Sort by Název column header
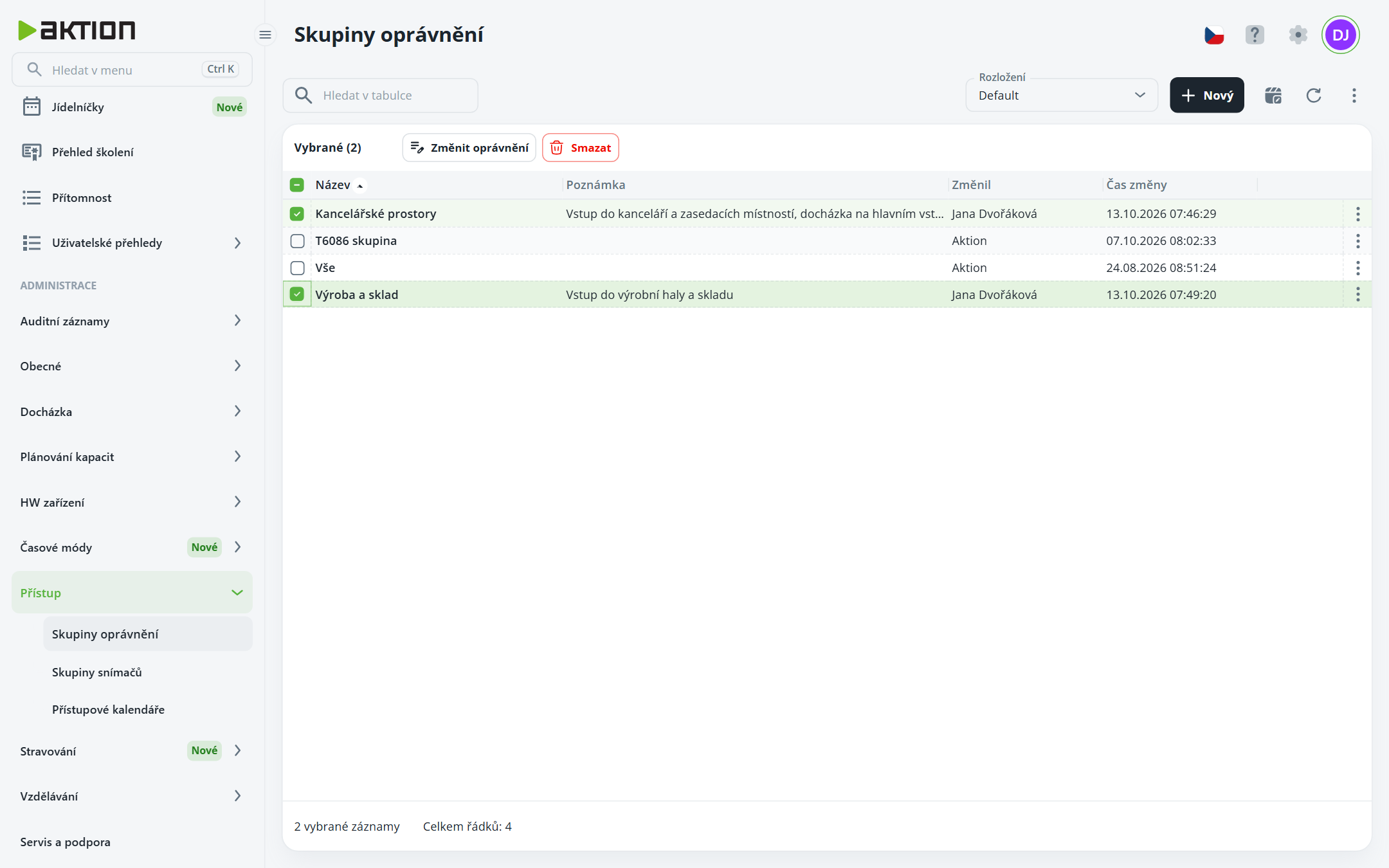 point(333,185)
